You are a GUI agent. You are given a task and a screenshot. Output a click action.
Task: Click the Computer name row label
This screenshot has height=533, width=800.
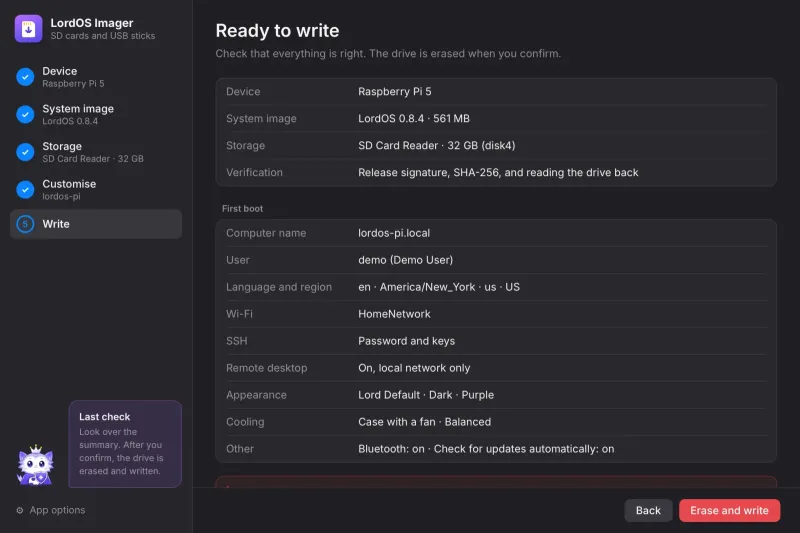tap(266, 233)
